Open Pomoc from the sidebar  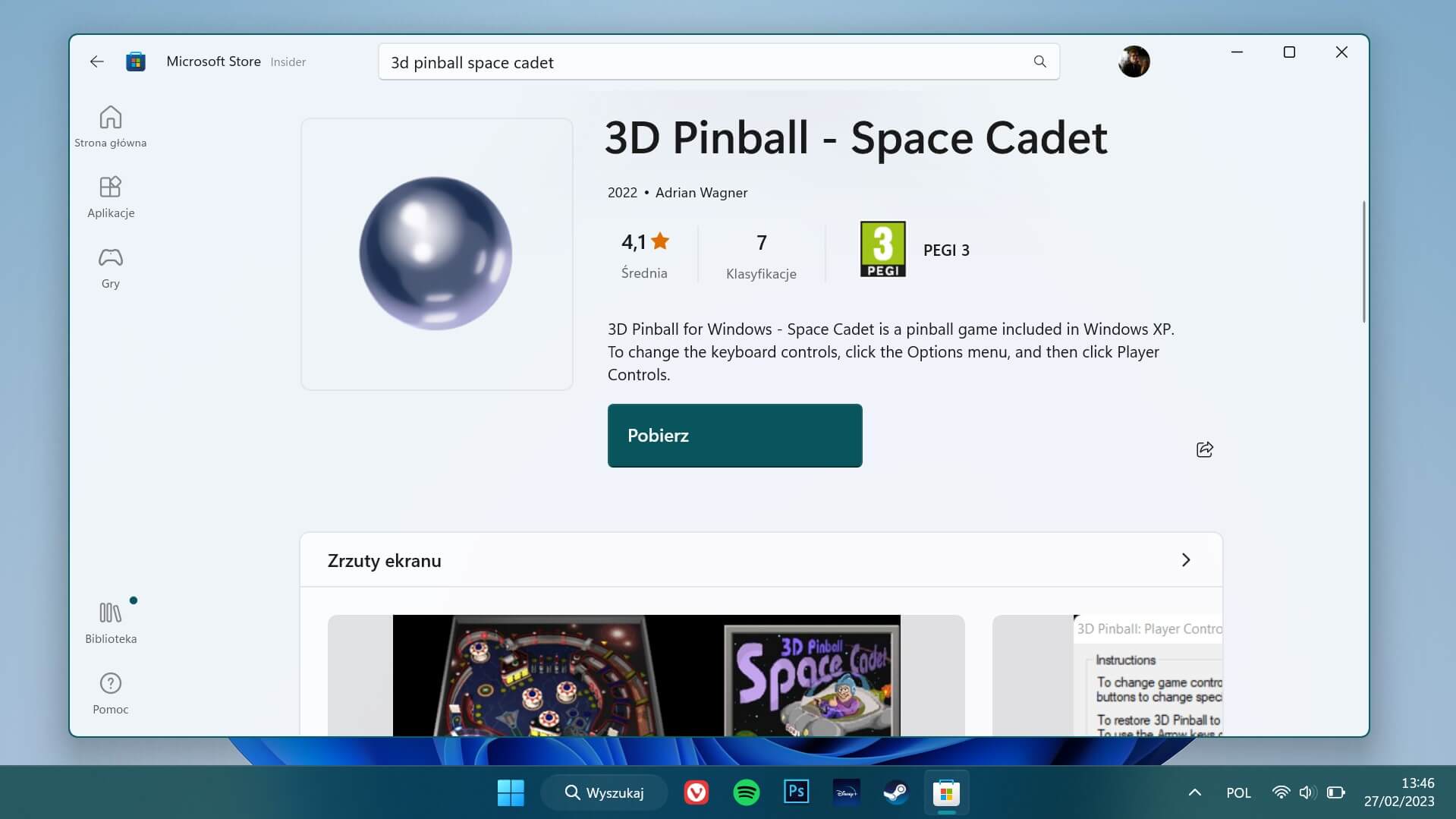pos(111,691)
